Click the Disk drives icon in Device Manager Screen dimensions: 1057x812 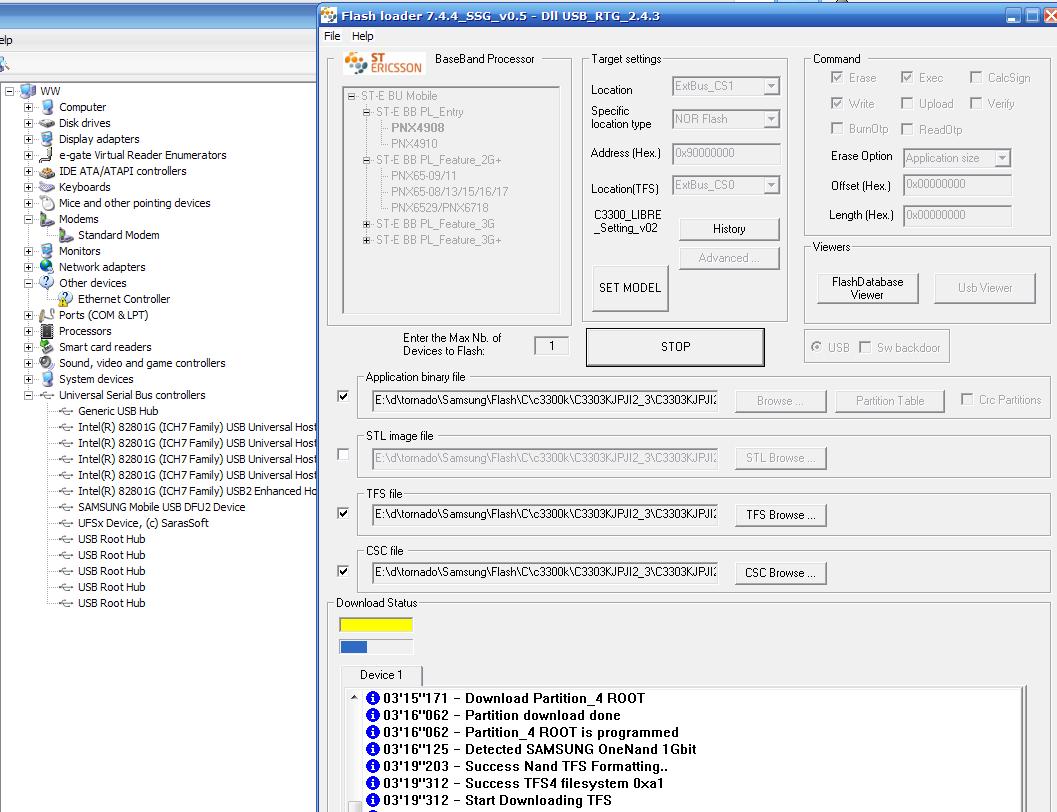(x=47, y=123)
